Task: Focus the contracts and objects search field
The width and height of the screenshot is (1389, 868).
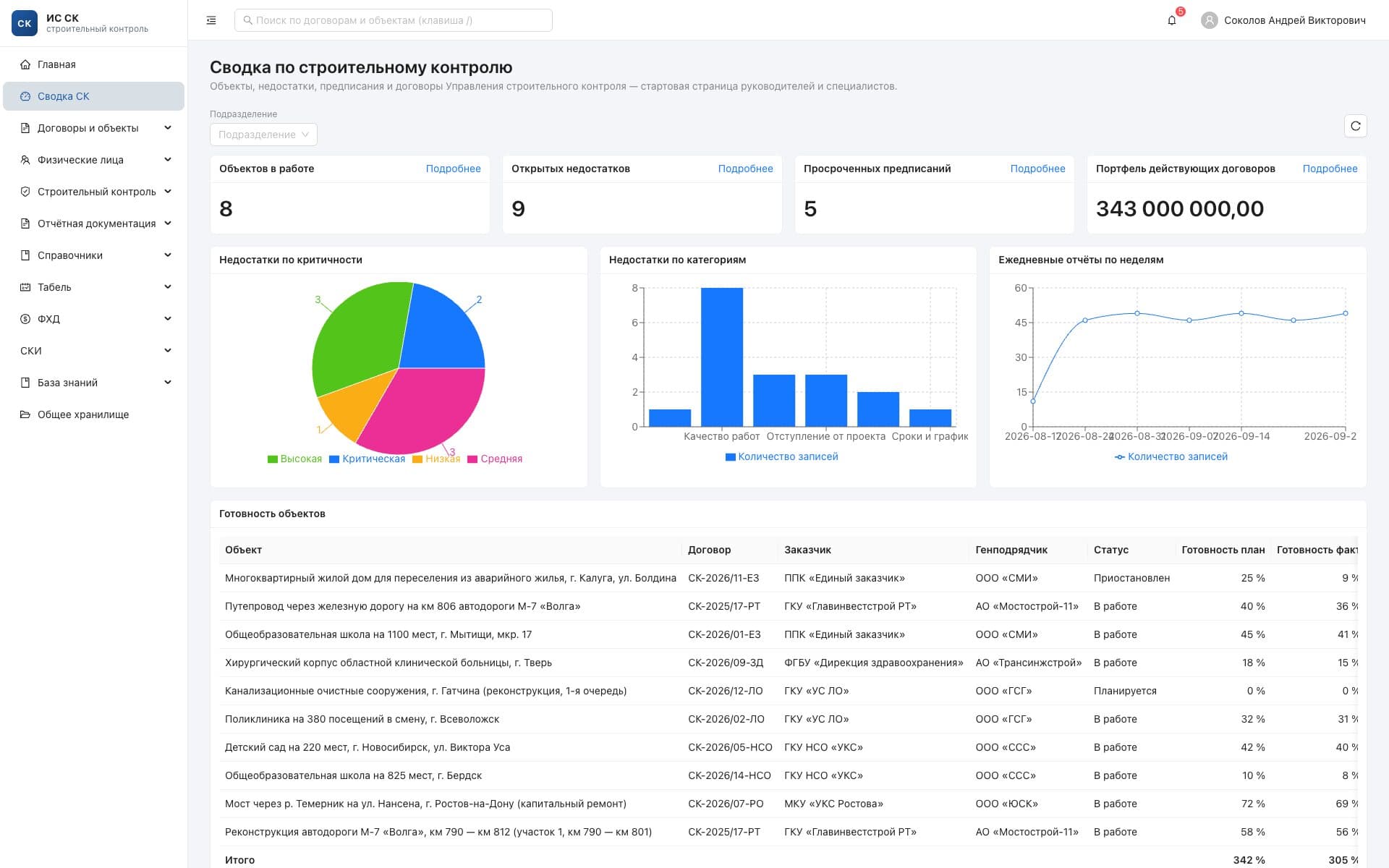Action: click(393, 20)
